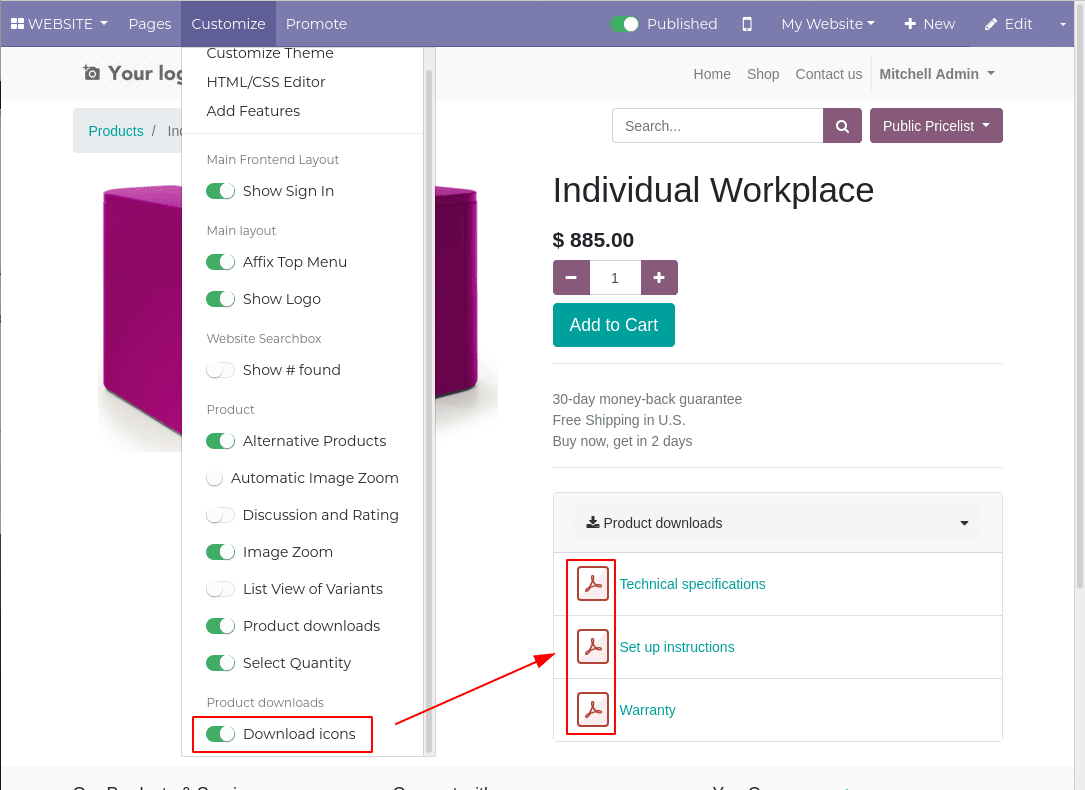Disable Affix Top Menu switch
The width and height of the screenshot is (1085, 790).
tap(221, 262)
